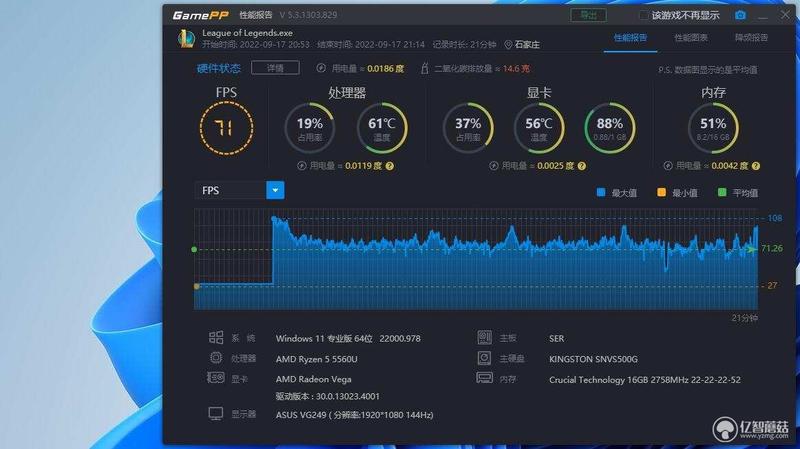The width and height of the screenshot is (800, 449).
Task: Click the 内存 RAM icon in the info list
Action: (485, 378)
